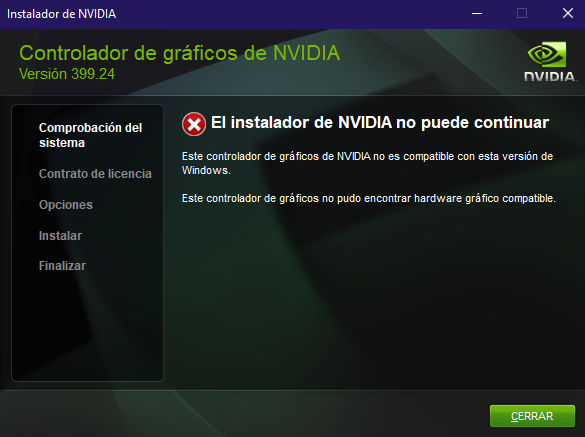Minimize the Instalador de NVIDIA window
The width and height of the screenshot is (585, 437).
[x=477, y=14]
